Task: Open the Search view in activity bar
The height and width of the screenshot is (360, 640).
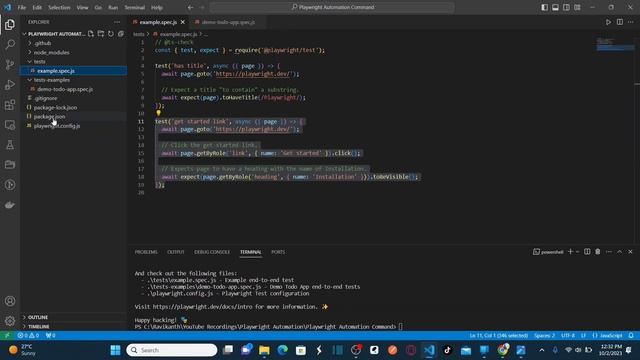Action: click(10, 44)
